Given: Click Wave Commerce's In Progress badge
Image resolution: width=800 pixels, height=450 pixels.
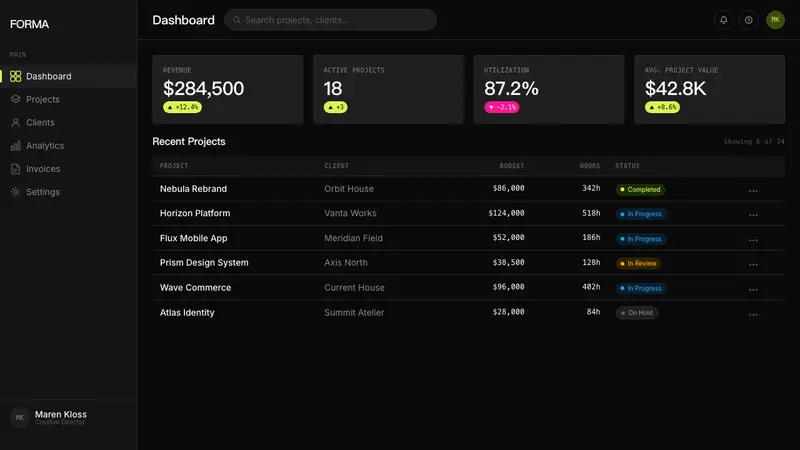Looking at the screenshot, I should [x=641, y=288].
